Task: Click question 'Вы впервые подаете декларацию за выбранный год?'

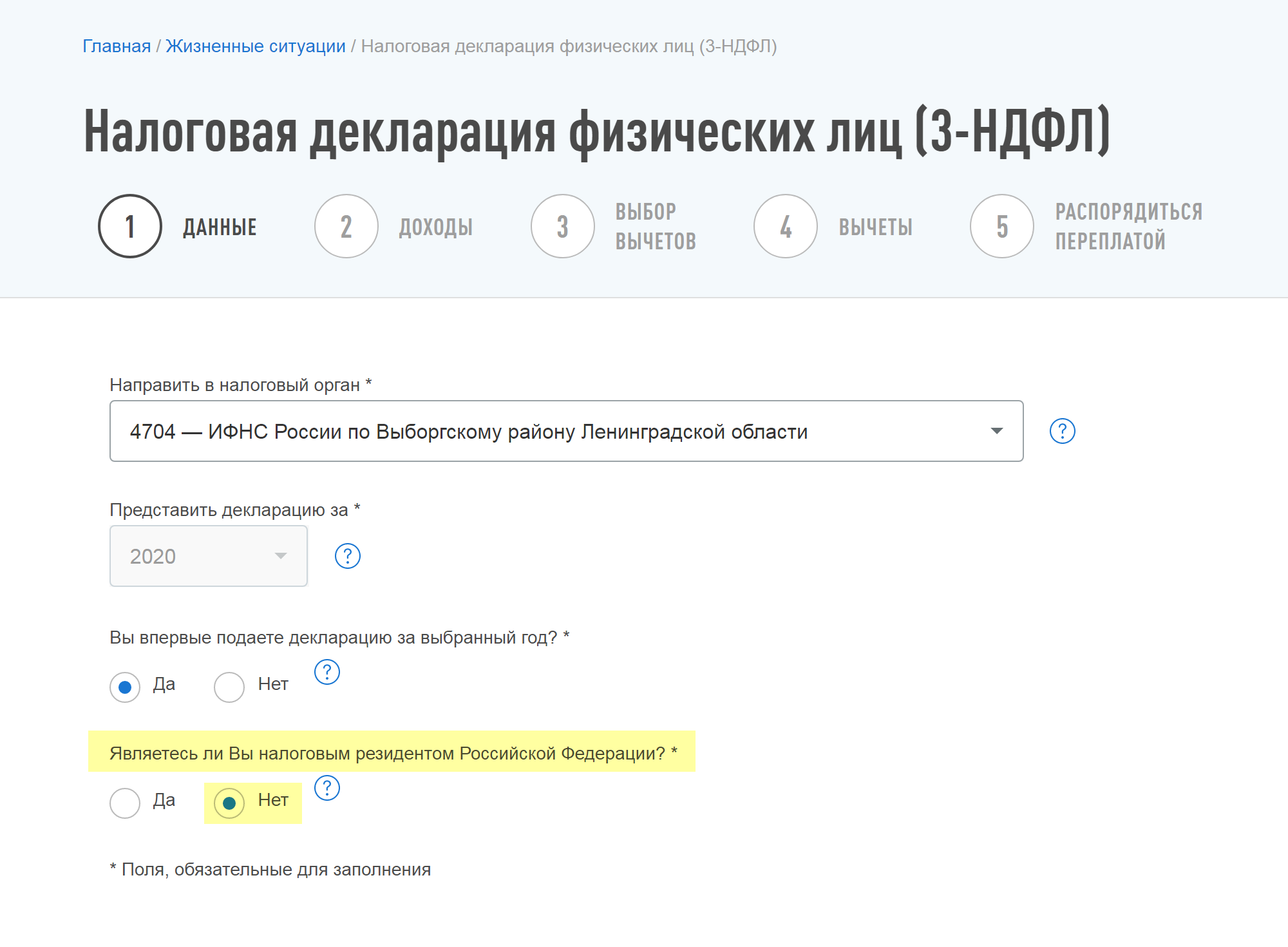Action: 333,637
